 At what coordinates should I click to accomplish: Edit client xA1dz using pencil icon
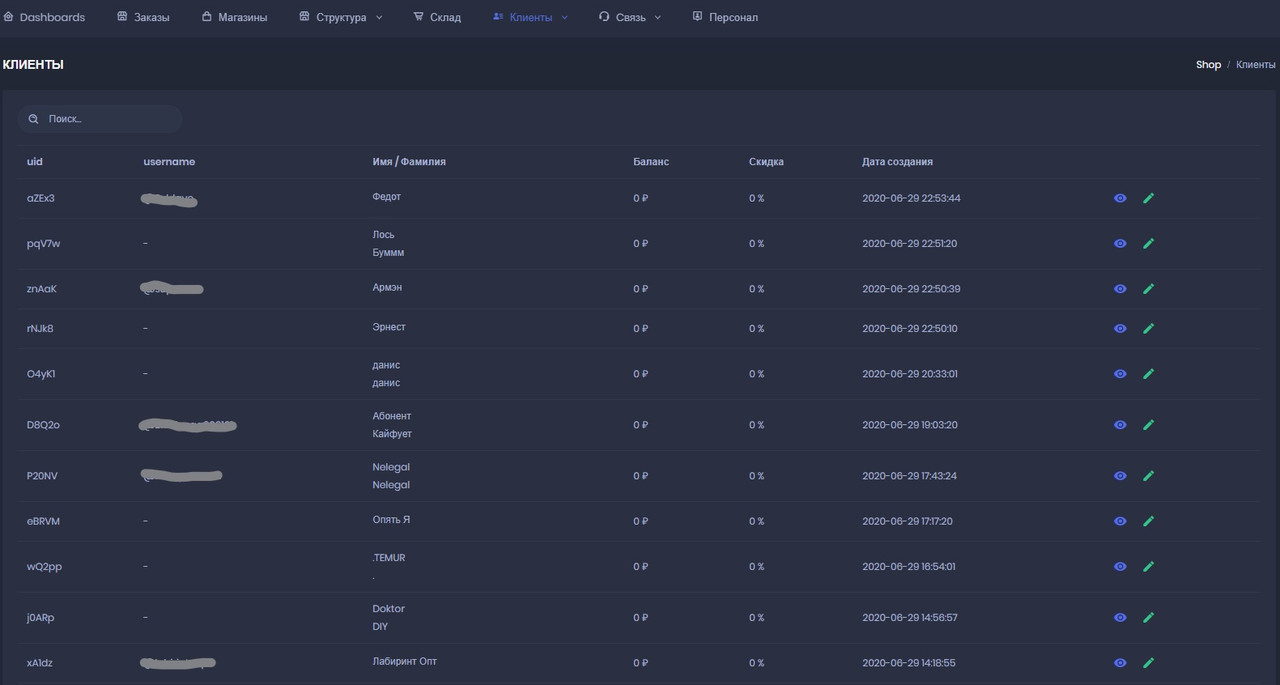click(x=1148, y=663)
